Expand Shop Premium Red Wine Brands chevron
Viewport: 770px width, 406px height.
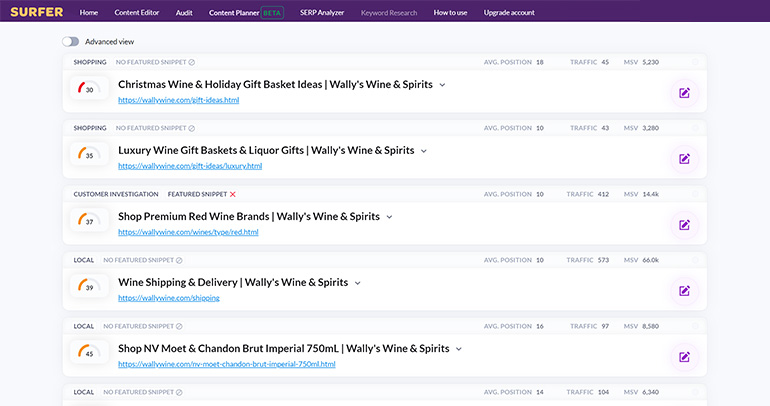tap(389, 217)
